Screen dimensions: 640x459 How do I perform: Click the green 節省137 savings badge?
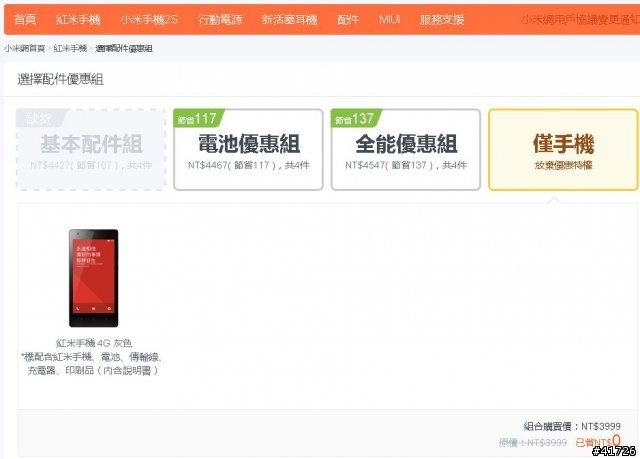[356, 119]
